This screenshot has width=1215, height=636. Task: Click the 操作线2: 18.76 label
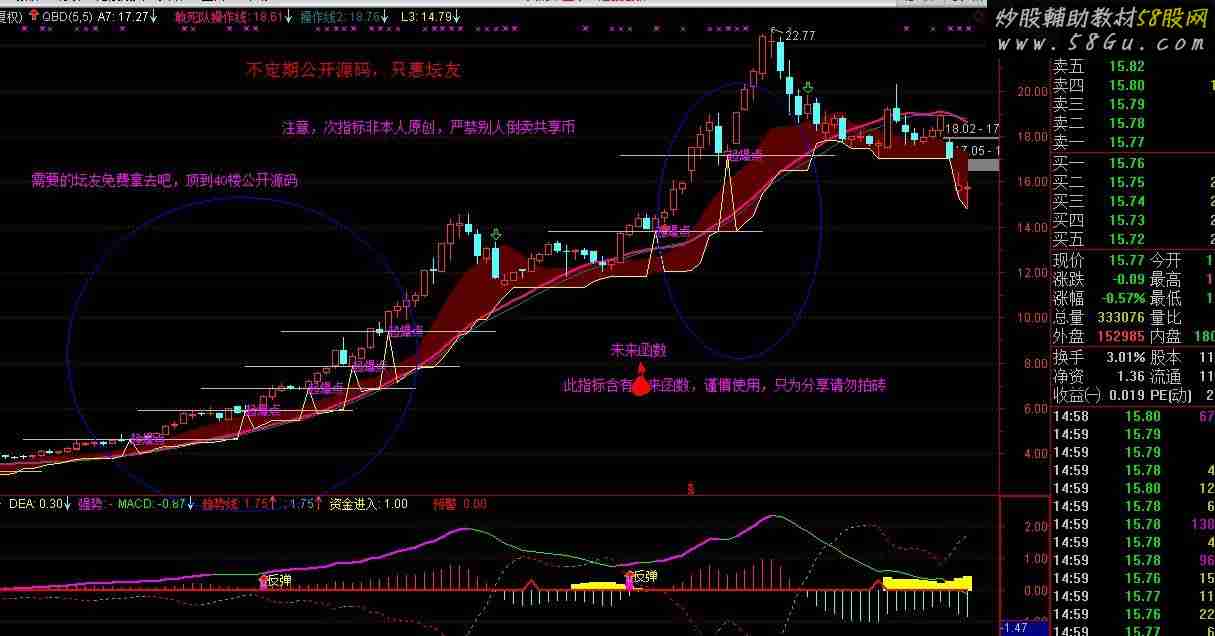pyautogui.click(x=339, y=17)
